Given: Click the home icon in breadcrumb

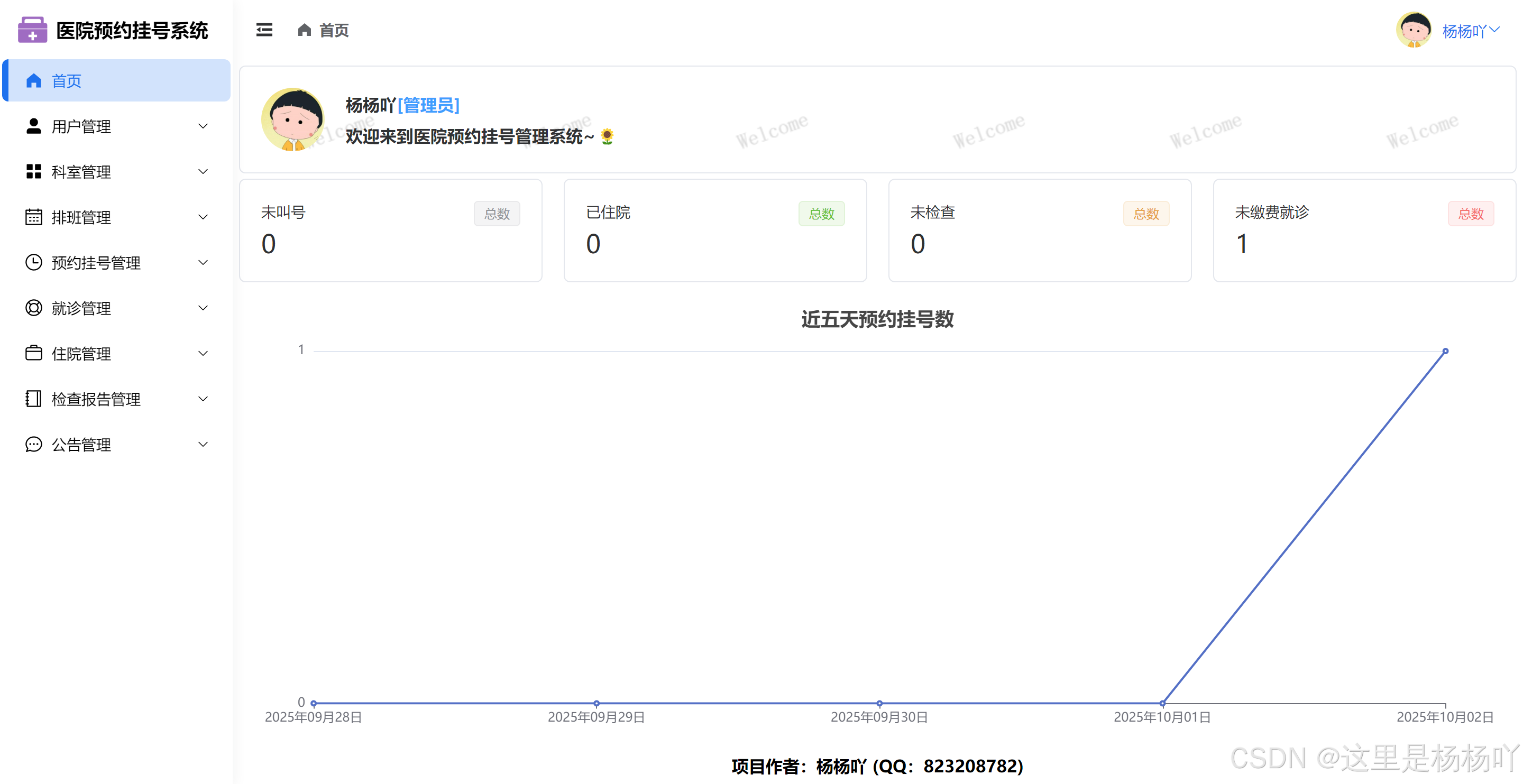Looking at the screenshot, I should 304,30.
